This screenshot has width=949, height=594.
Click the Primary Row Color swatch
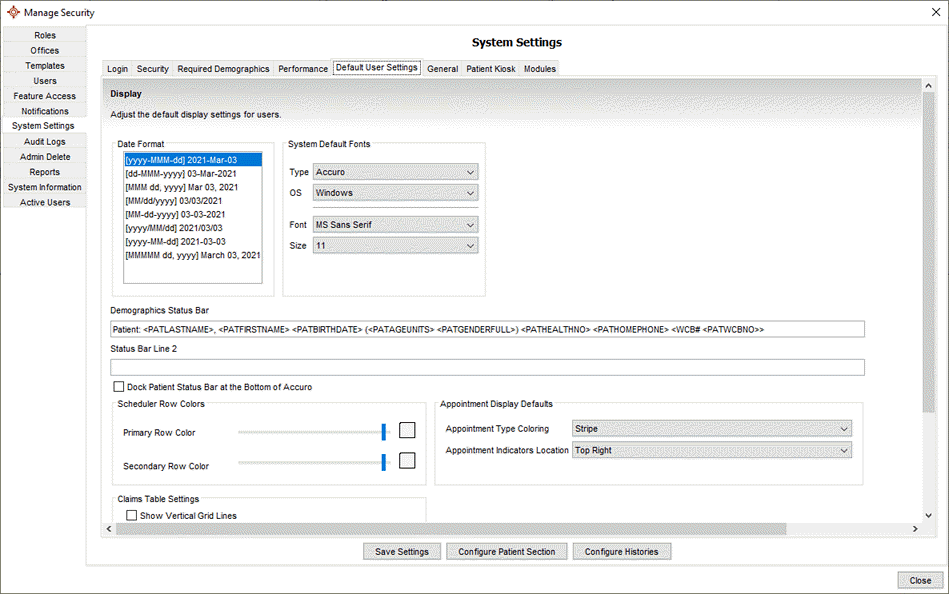pos(407,431)
